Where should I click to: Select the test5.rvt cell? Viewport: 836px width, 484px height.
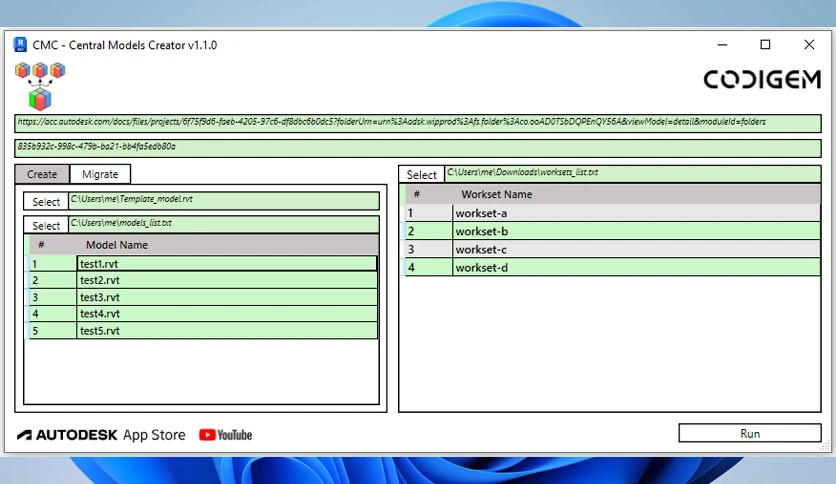click(x=227, y=330)
